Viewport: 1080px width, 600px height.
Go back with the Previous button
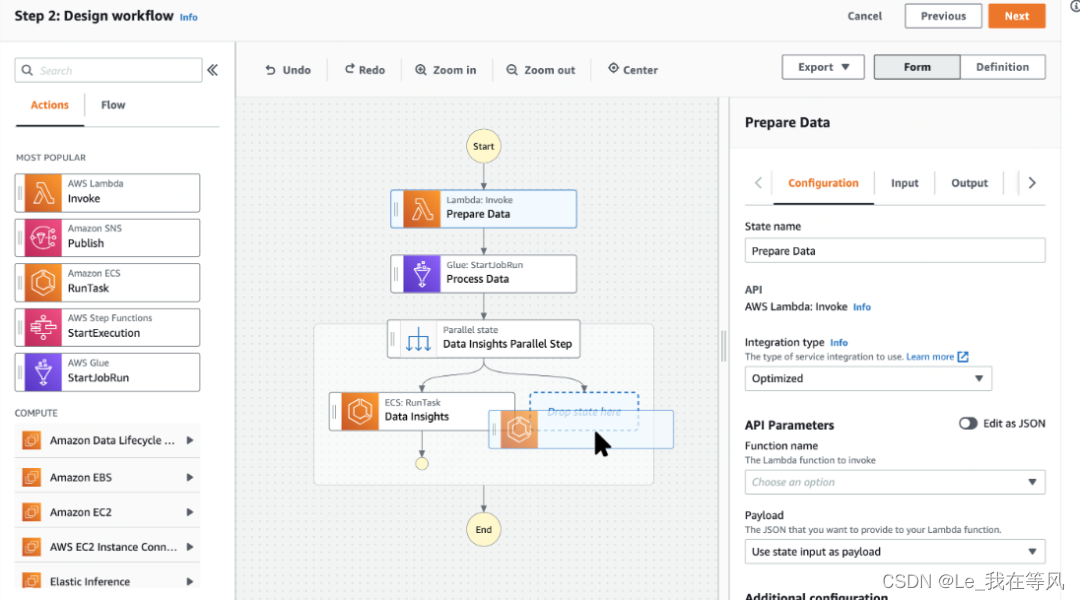tap(943, 16)
